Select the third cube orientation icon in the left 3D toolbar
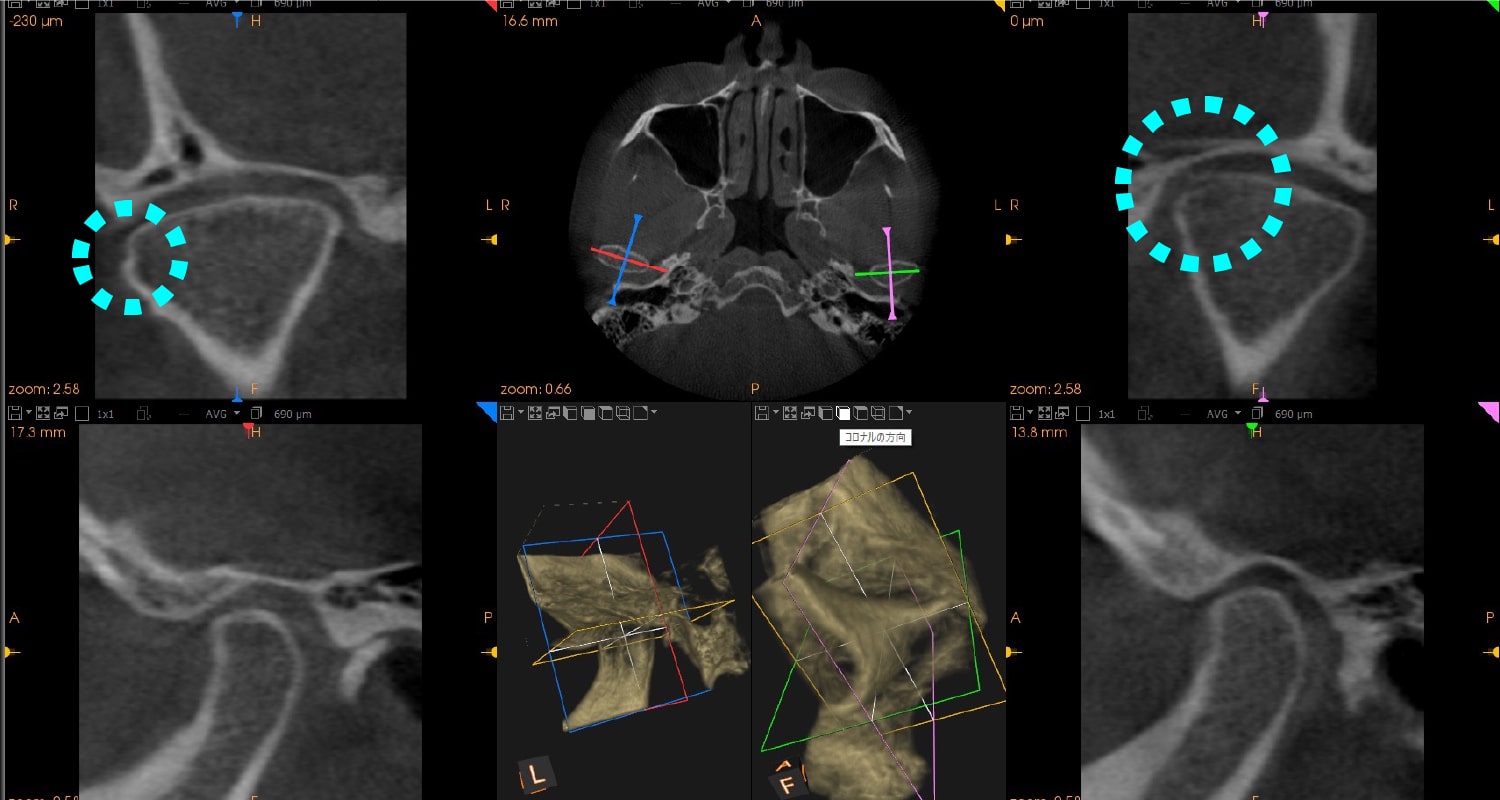This screenshot has height=800, width=1500. coord(606,413)
